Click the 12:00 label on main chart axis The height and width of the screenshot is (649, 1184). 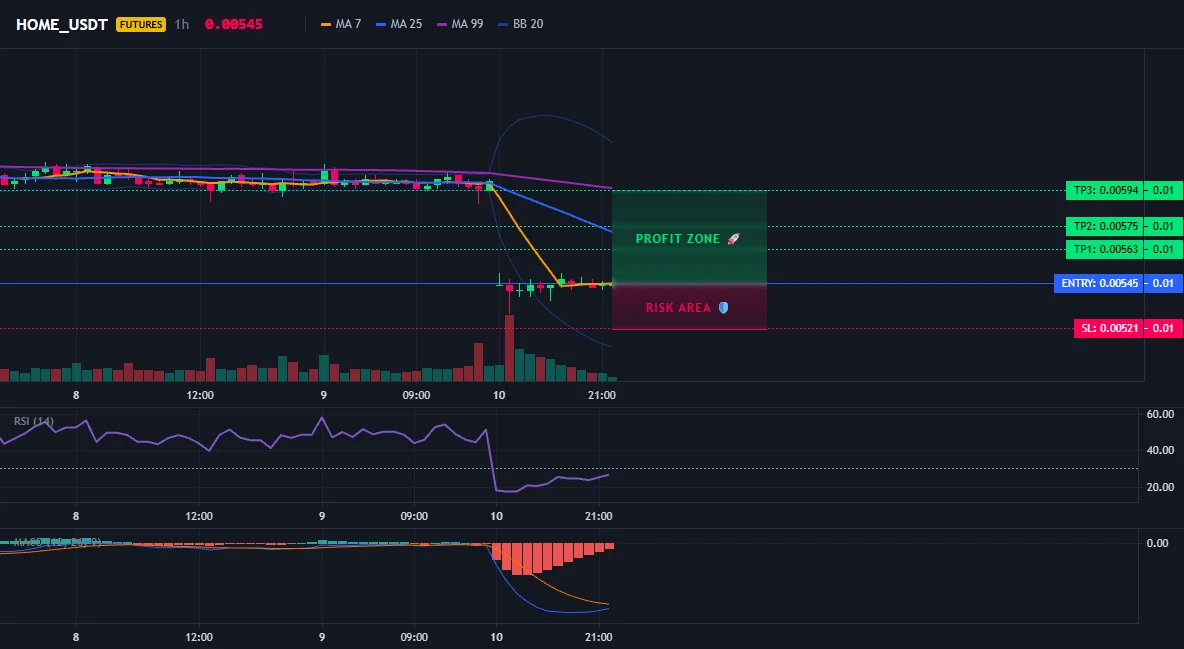pos(199,395)
